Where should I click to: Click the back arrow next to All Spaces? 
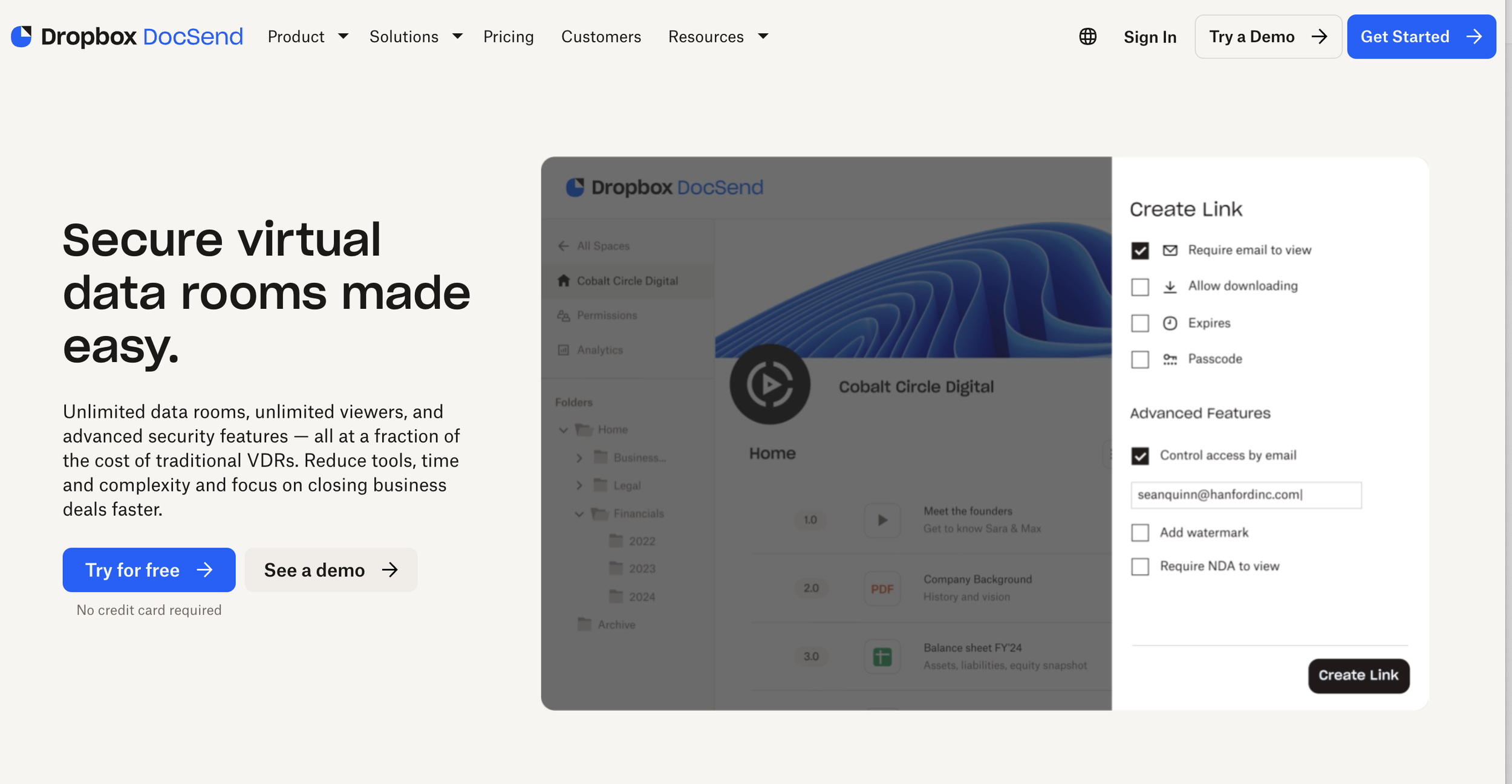(x=563, y=246)
